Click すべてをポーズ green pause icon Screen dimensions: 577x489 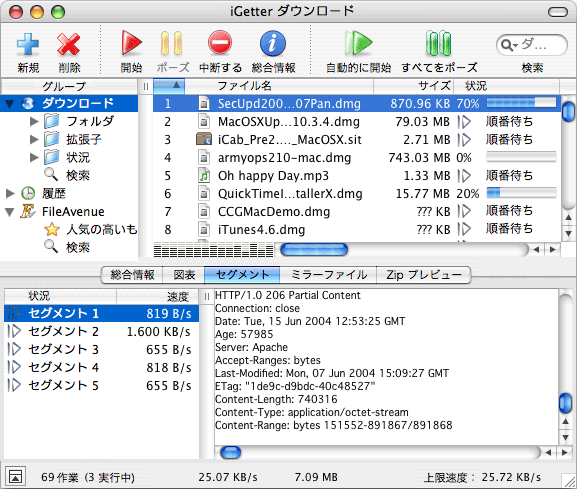[438, 43]
